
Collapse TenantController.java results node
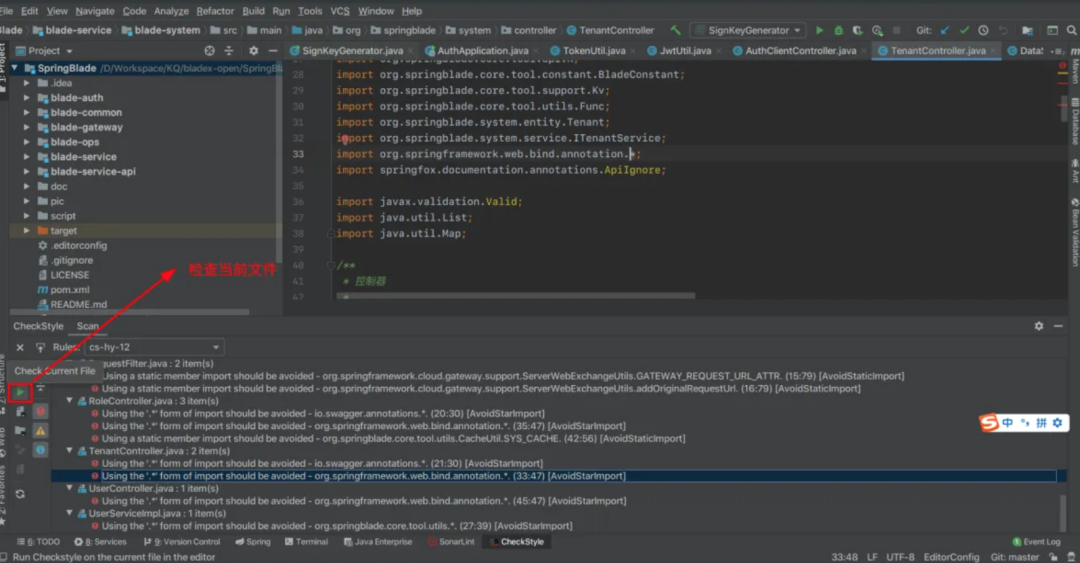(70, 451)
